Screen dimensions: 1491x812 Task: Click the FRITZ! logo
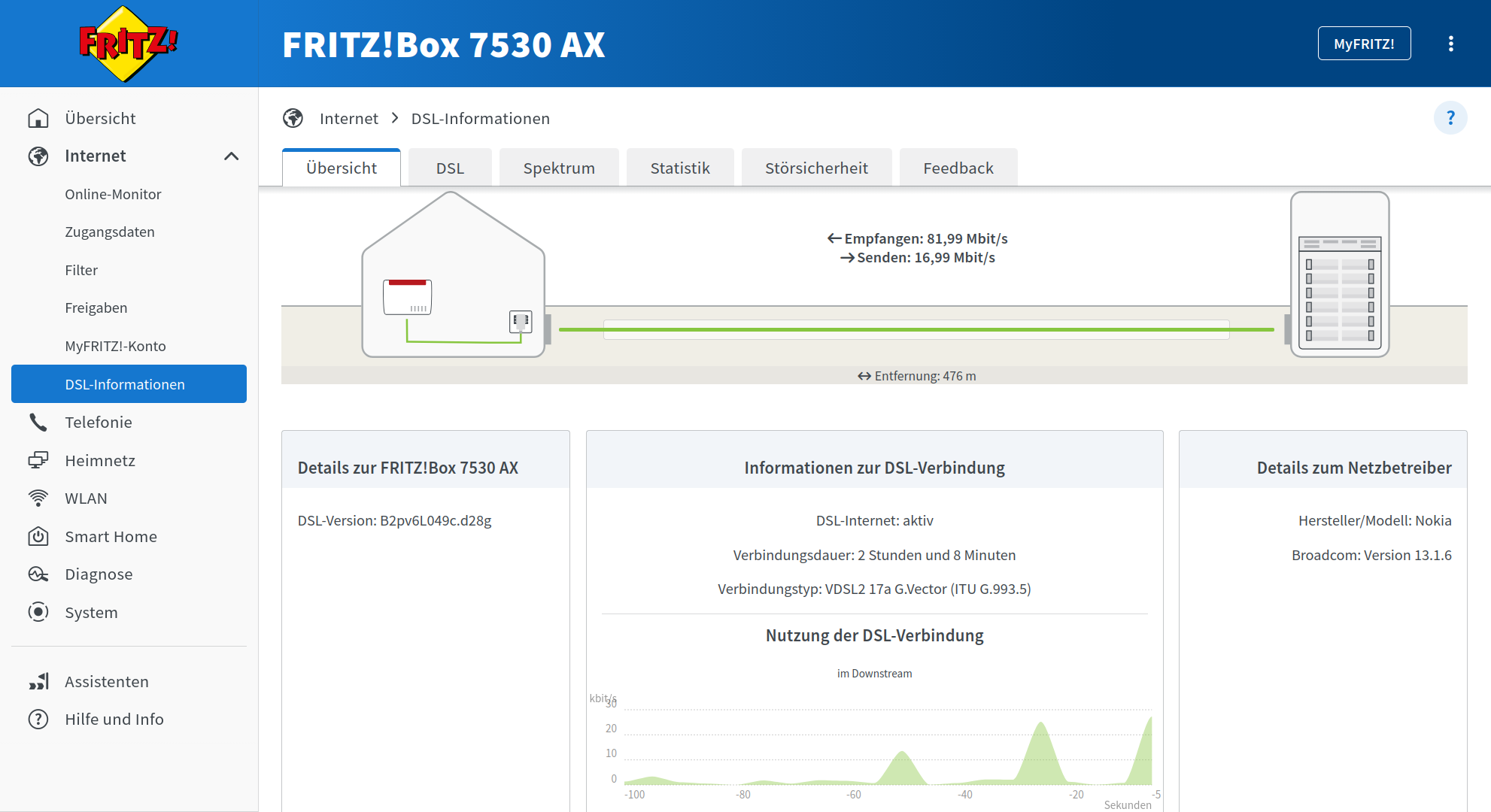129,44
